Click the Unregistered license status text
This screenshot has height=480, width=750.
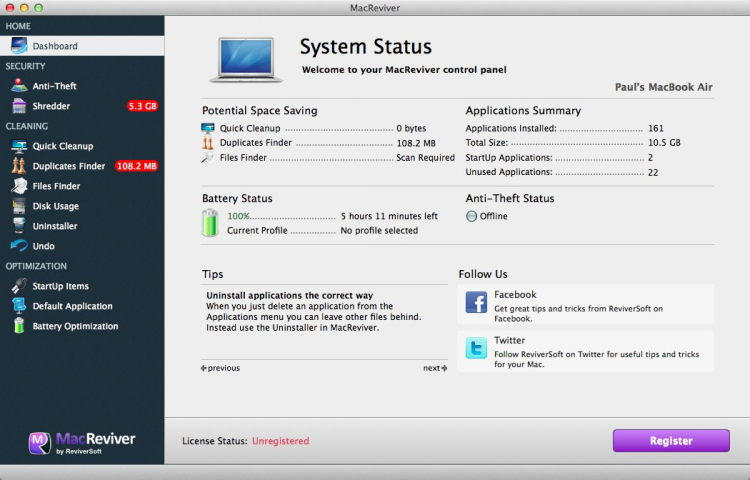click(280, 441)
